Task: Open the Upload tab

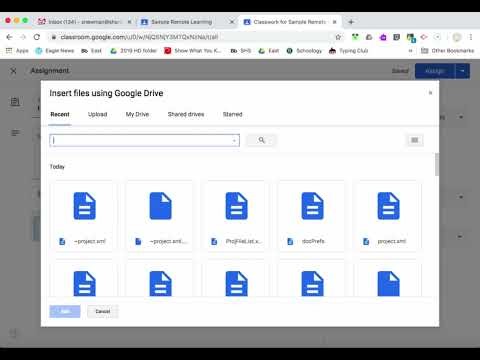Action: click(97, 114)
